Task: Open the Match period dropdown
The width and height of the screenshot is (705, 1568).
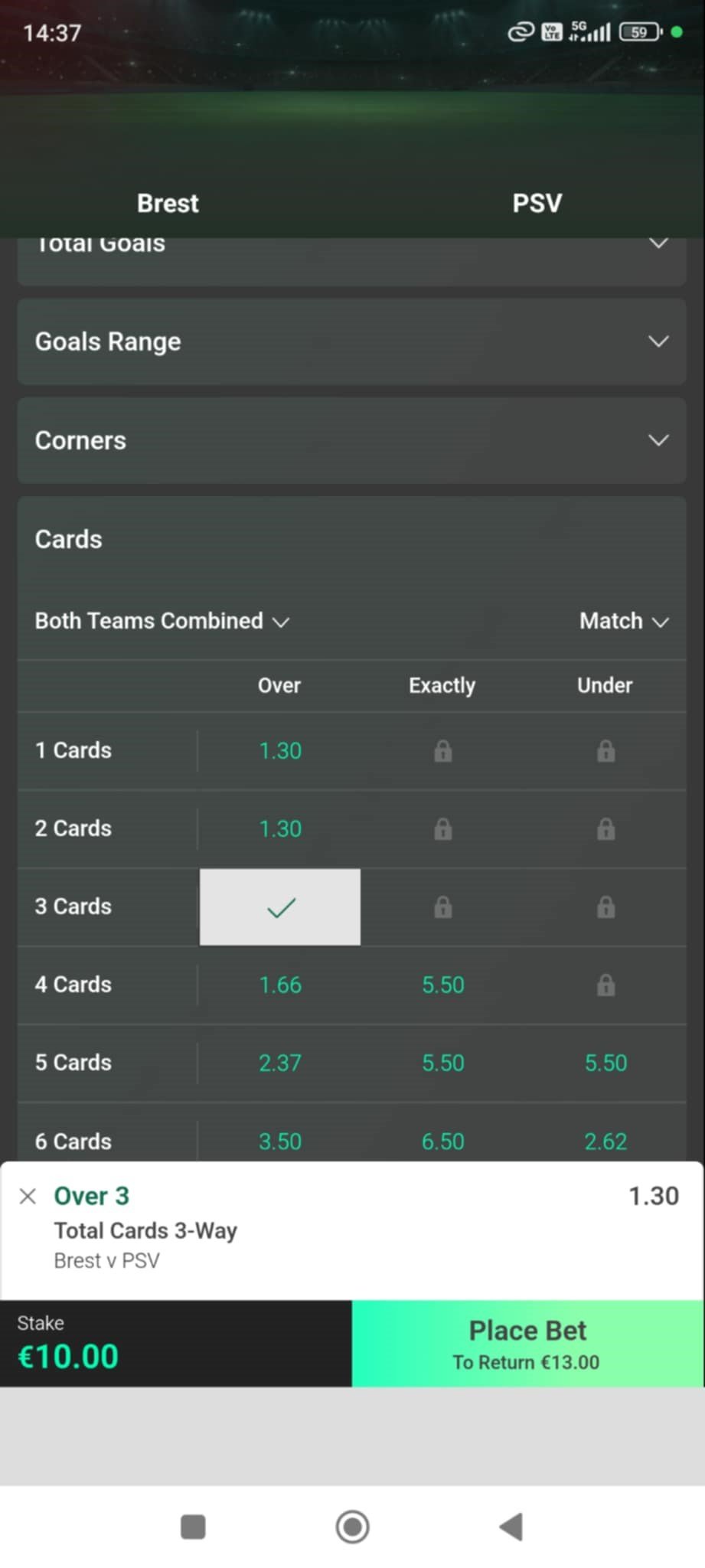Action: (x=624, y=621)
